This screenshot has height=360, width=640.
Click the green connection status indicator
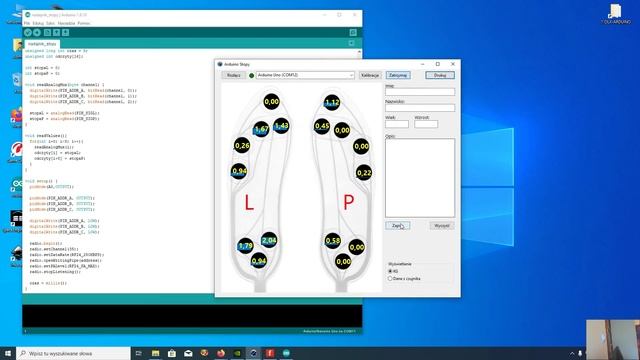pyautogui.click(x=251, y=76)
